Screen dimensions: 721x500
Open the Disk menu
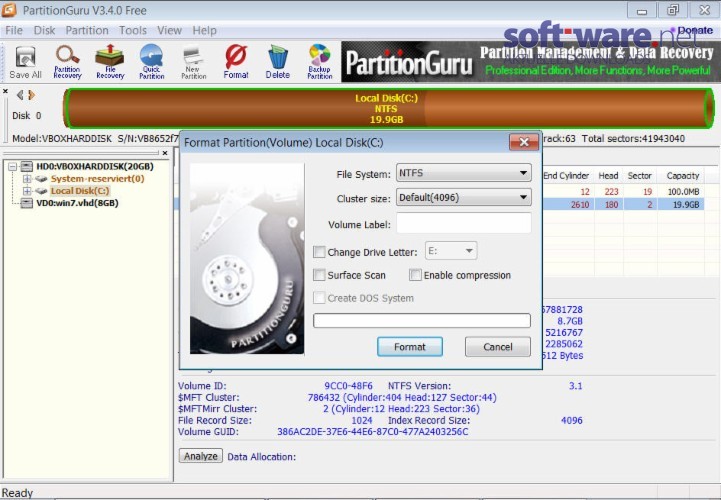coord(44,30)
